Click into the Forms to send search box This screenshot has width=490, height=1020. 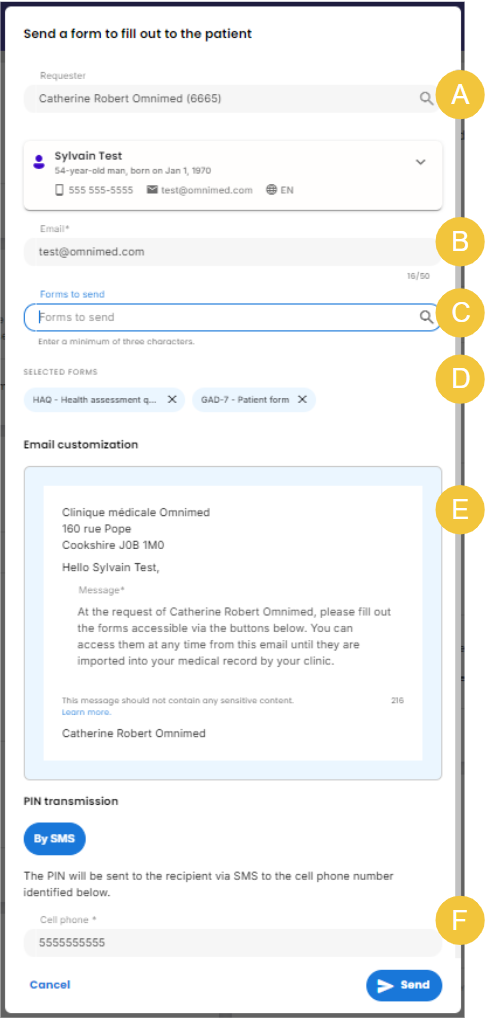click(233, 317)
